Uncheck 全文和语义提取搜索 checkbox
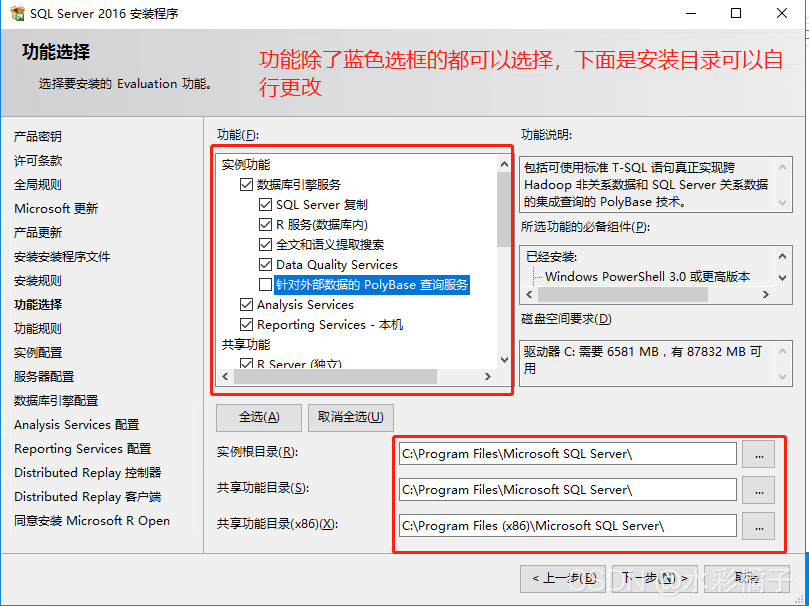809x606 pixels. (x=265, y=244)
